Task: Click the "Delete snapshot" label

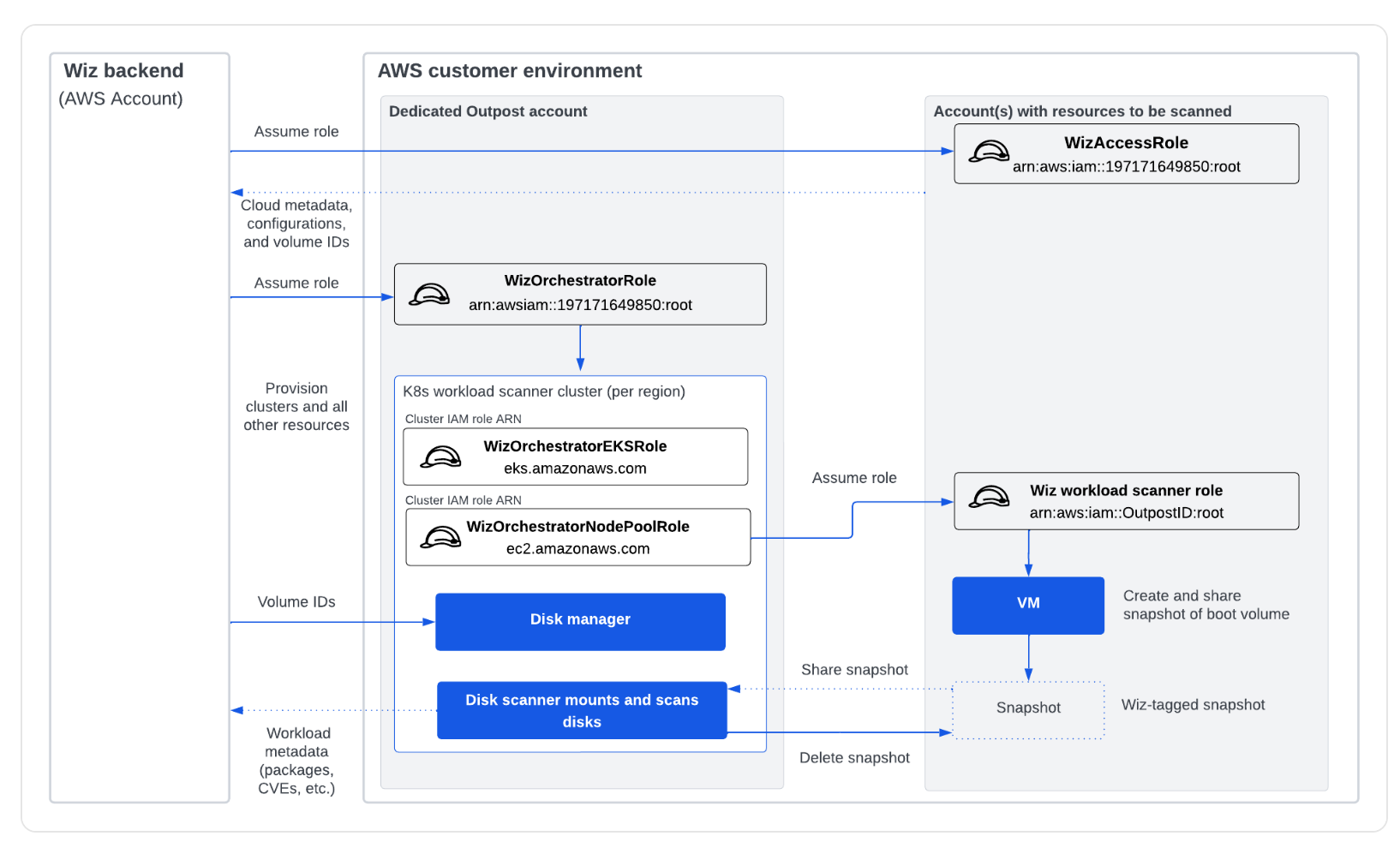Action: click(x=854, y=758)
